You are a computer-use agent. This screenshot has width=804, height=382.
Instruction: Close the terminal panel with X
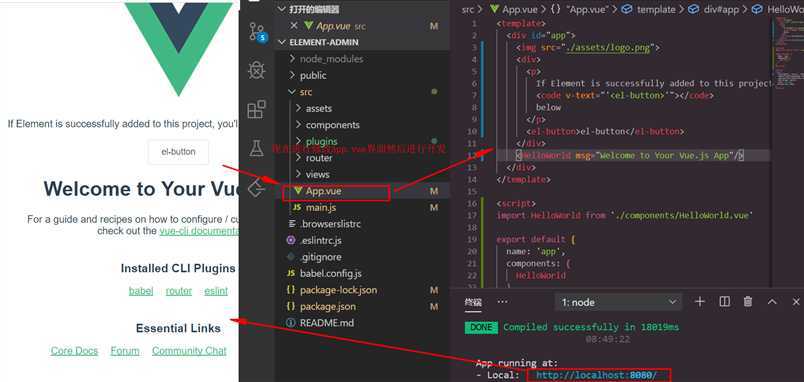tap(796, 301)
